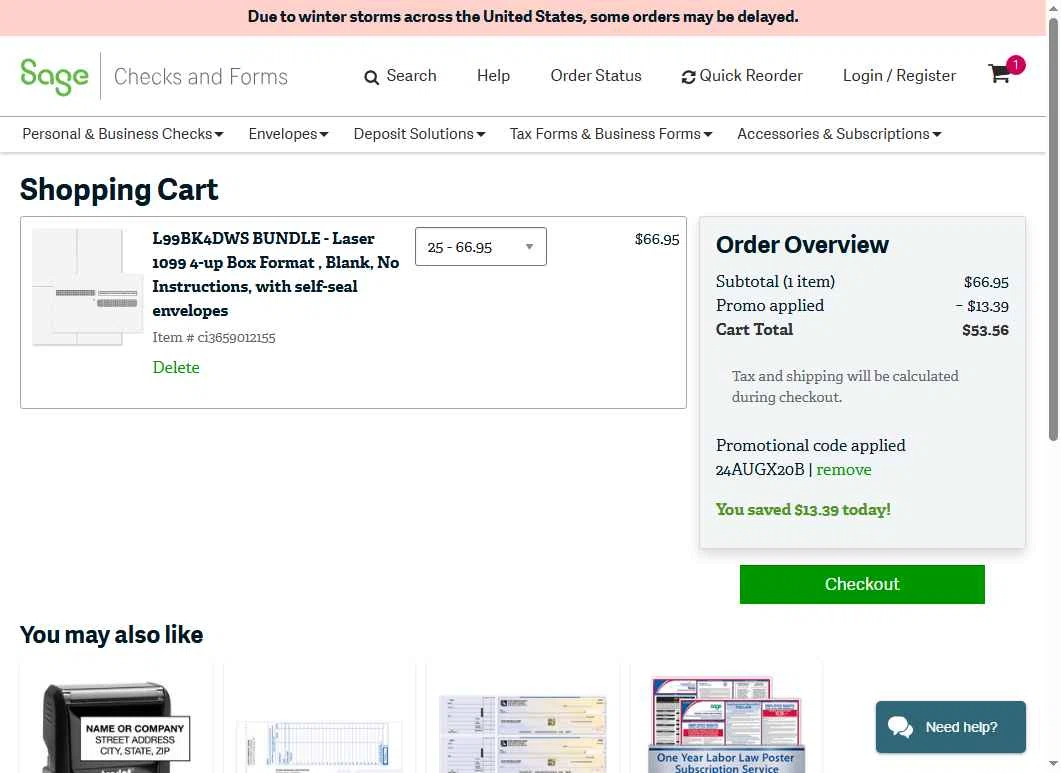
Task: Click the tax and shipping note text
Action: 845,386
